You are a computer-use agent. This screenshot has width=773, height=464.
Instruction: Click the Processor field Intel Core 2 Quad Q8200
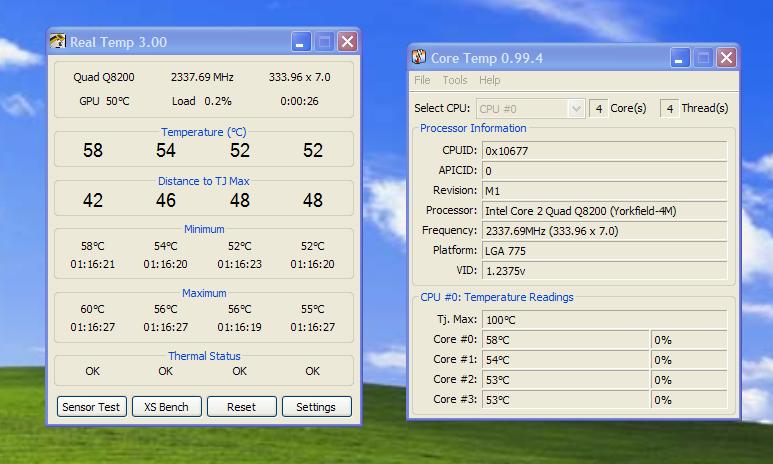604,211
